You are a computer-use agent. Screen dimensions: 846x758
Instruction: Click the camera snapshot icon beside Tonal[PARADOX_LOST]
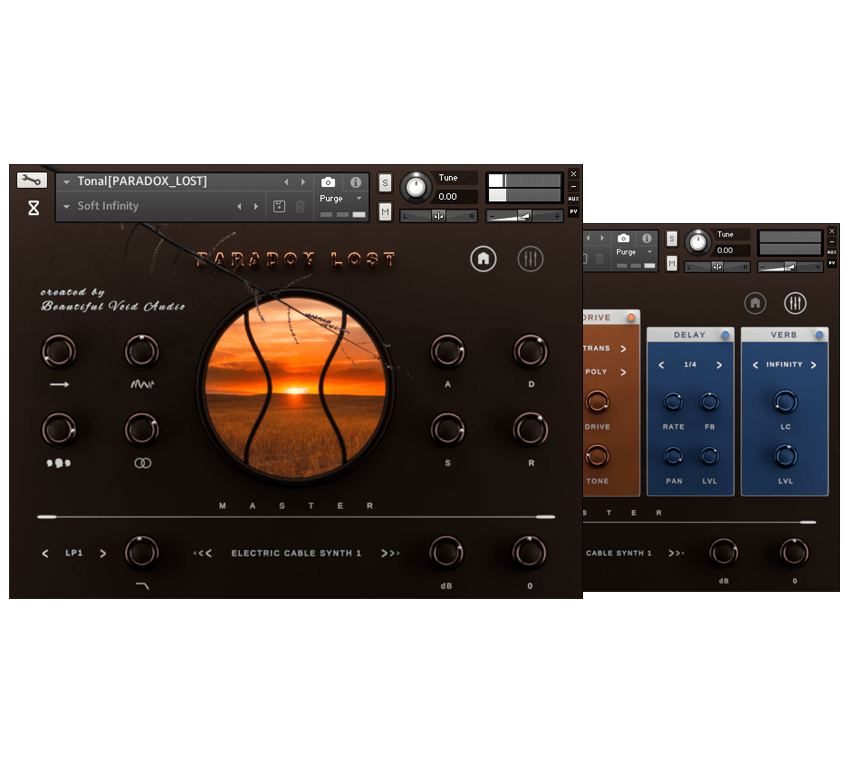(328, 182)
